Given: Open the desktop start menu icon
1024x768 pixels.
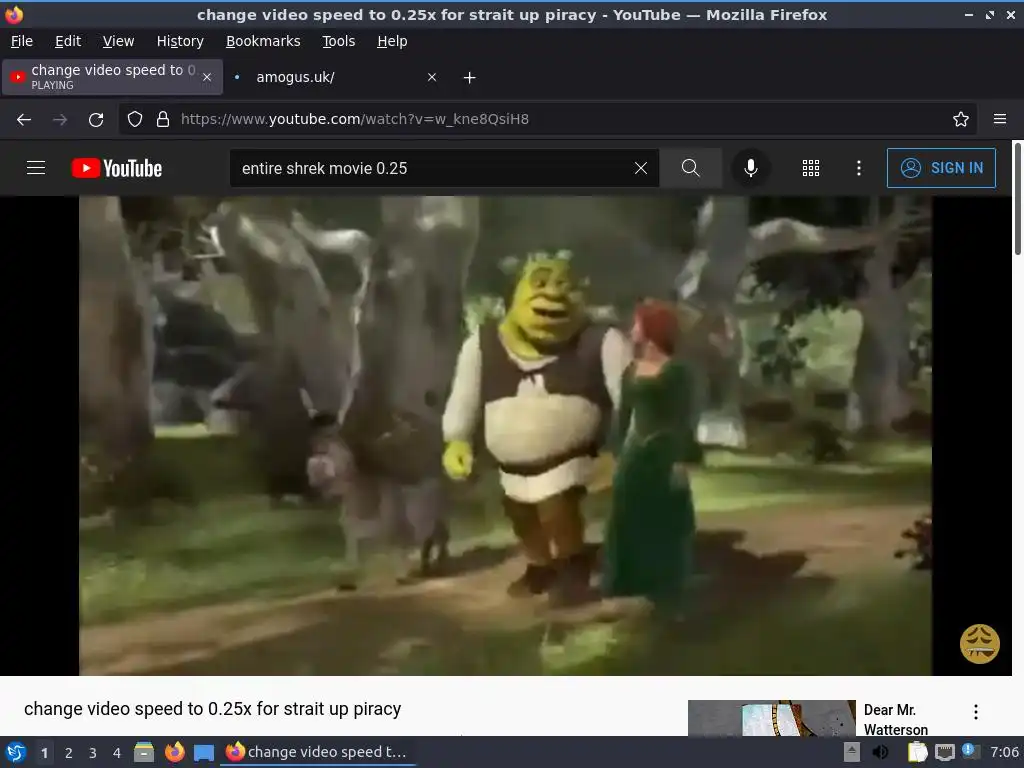Looking at the screenshot, I should [x=16, y=752].
